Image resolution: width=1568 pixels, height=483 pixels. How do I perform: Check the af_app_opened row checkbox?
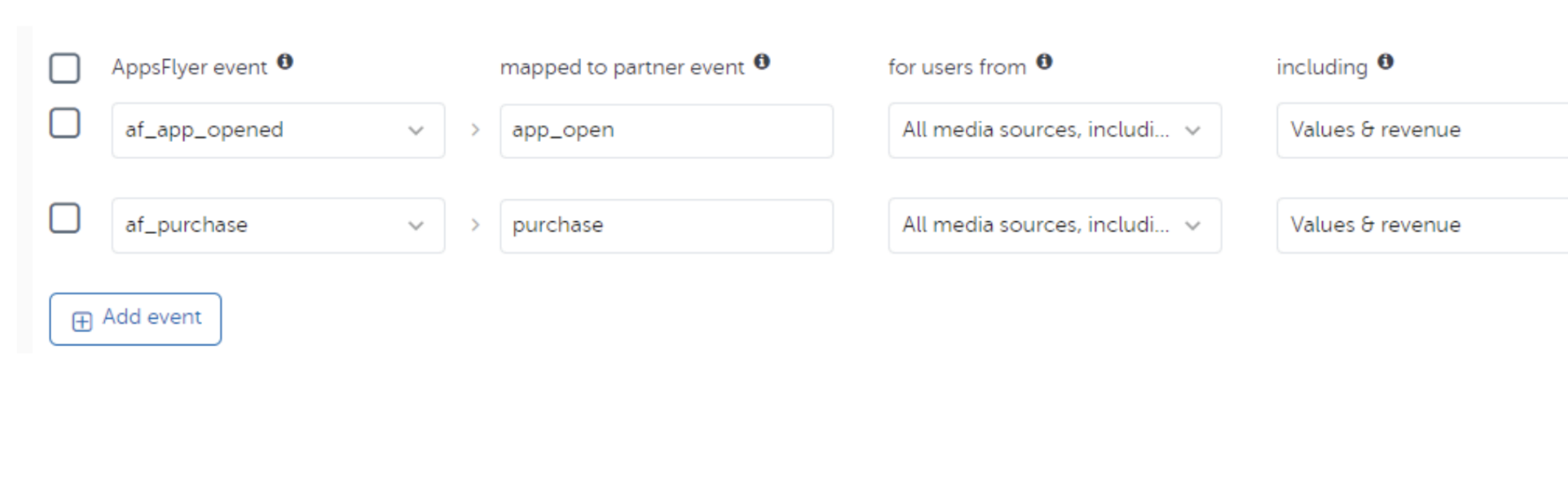point(64,123)
